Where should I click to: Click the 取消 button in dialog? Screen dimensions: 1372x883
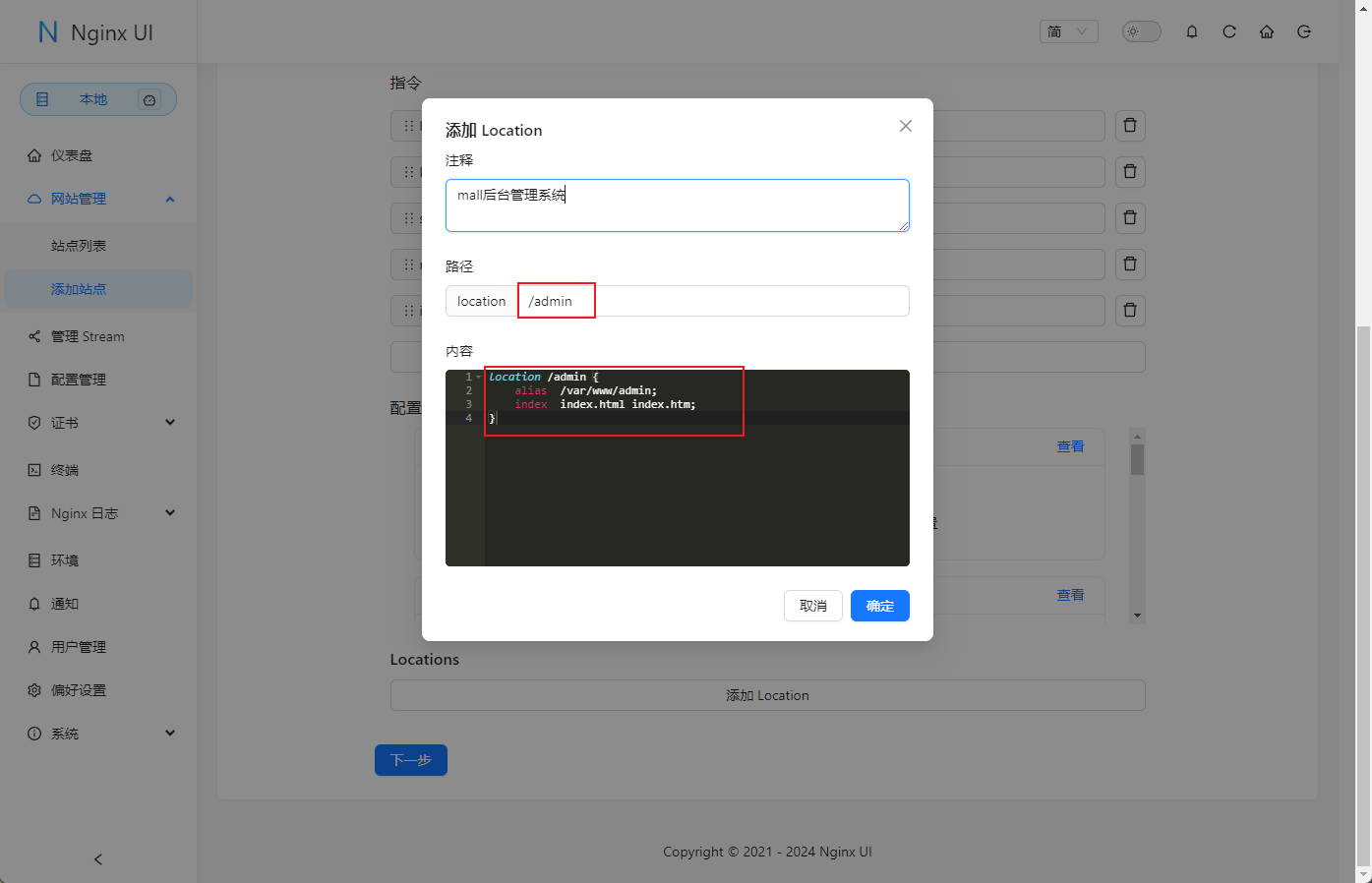tap(812, 606)
